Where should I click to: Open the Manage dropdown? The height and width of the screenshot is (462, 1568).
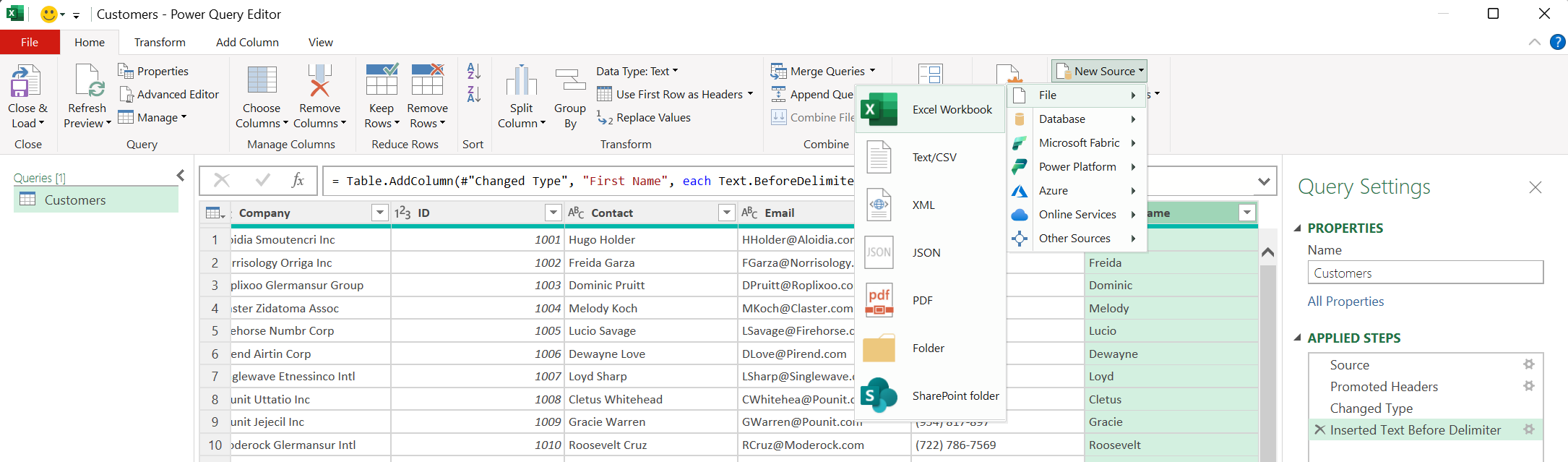[152, 117]
